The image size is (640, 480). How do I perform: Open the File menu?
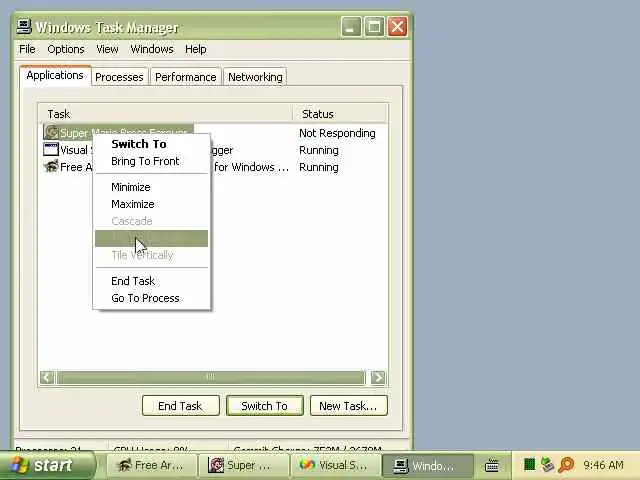click(x=27, y=49)
